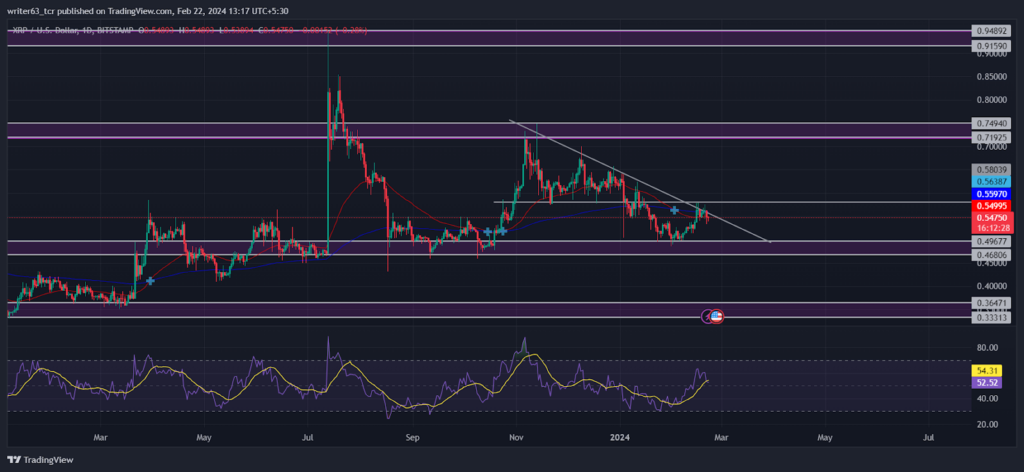Select the plus marker near April 2023 candles
The height and width of the screenshot is (472, 1024).
coord(150,281)
